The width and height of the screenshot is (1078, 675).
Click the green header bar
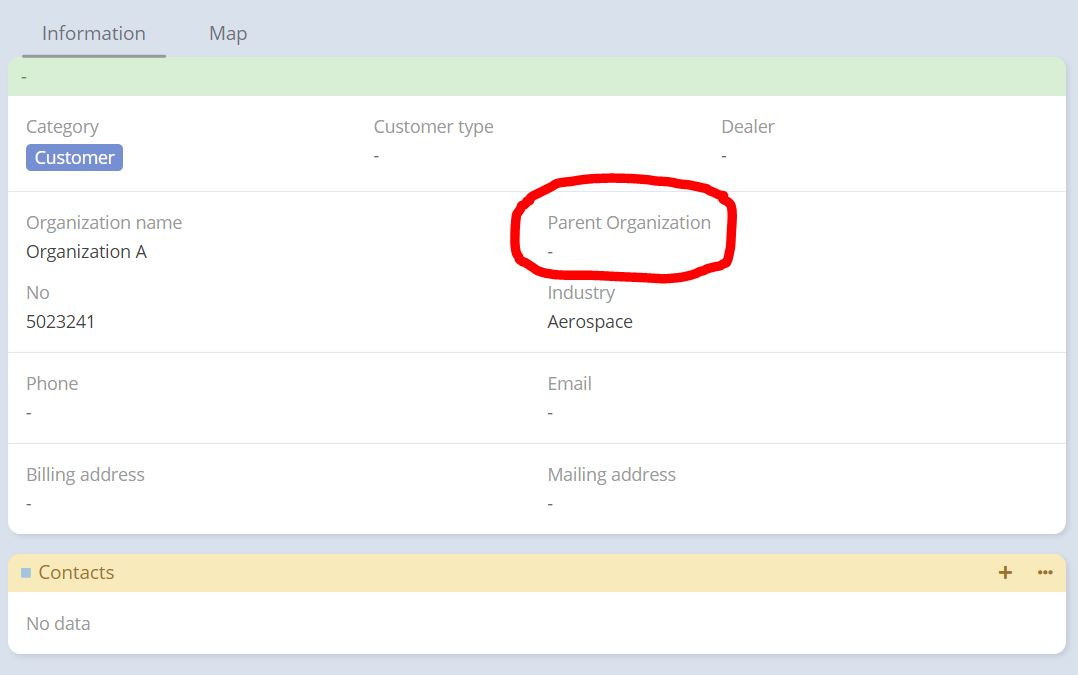point(537,77)
